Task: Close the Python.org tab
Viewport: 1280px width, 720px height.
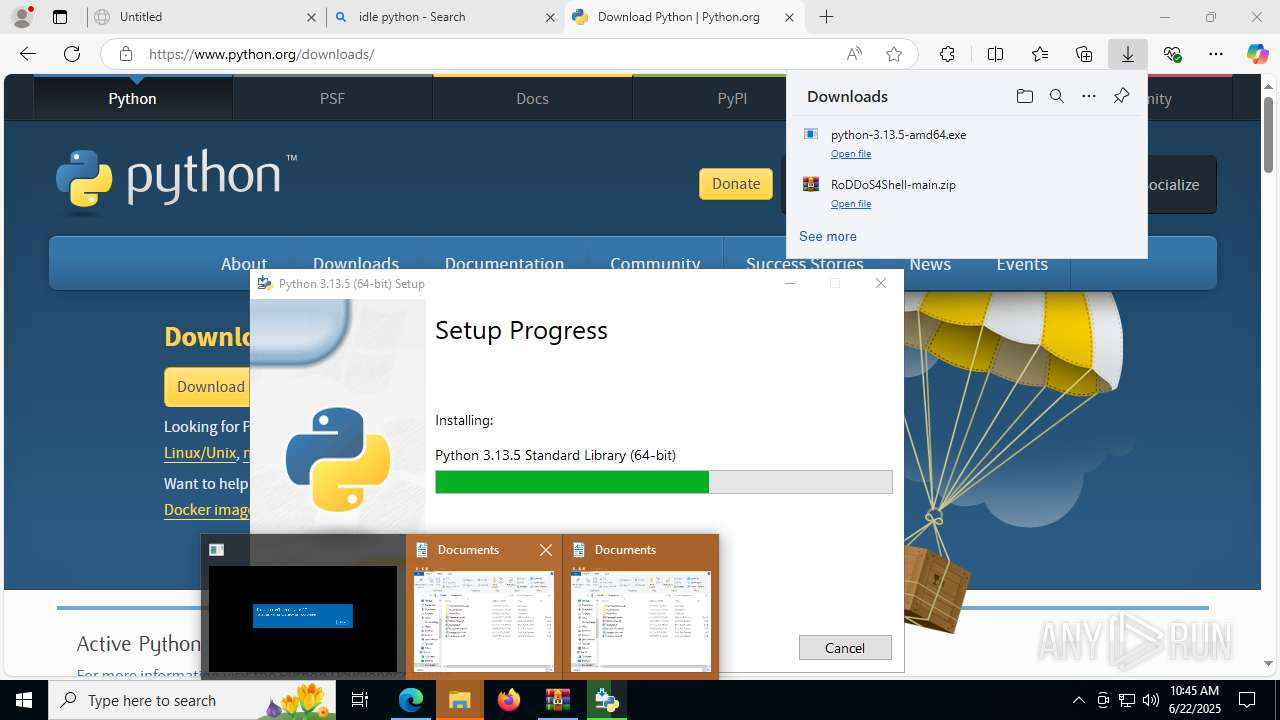Action: click(789, 17)
